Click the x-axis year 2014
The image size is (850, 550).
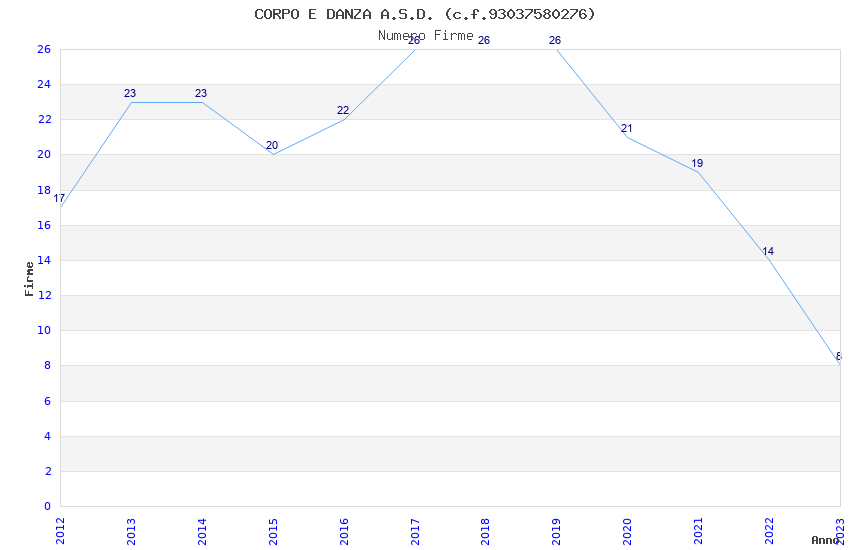[x=202, y=531]
